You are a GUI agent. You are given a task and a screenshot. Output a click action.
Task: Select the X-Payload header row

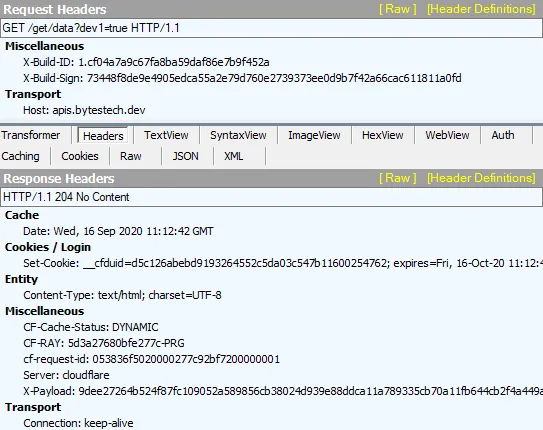[283, 391]
